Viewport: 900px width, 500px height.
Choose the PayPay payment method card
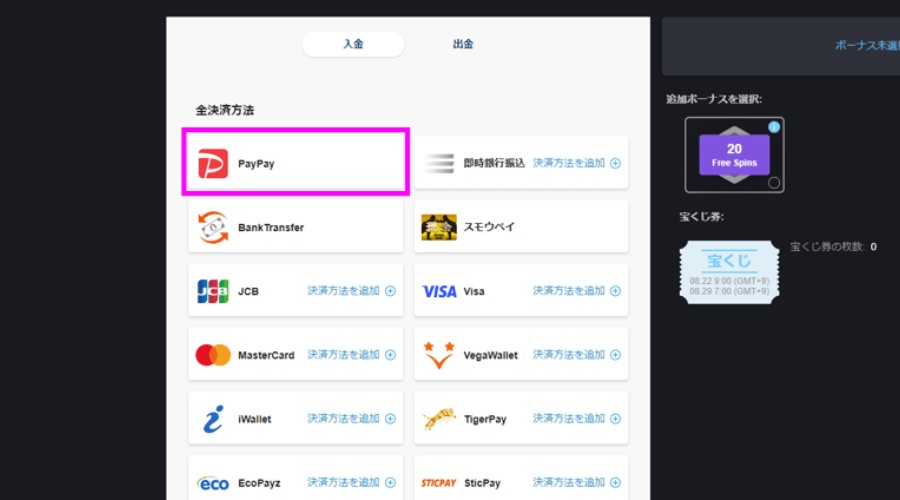click(296, 163)
